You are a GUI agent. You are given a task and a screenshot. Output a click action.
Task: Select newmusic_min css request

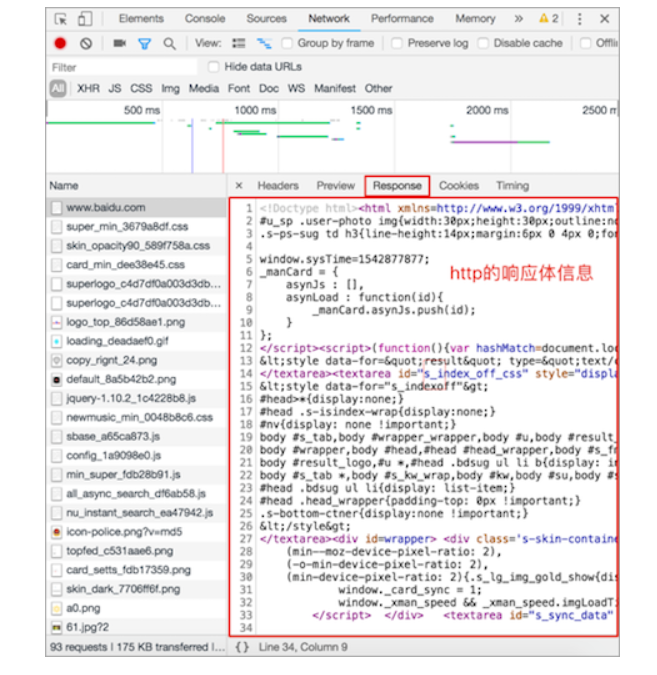pyautogui.click(x=136, y=417)
